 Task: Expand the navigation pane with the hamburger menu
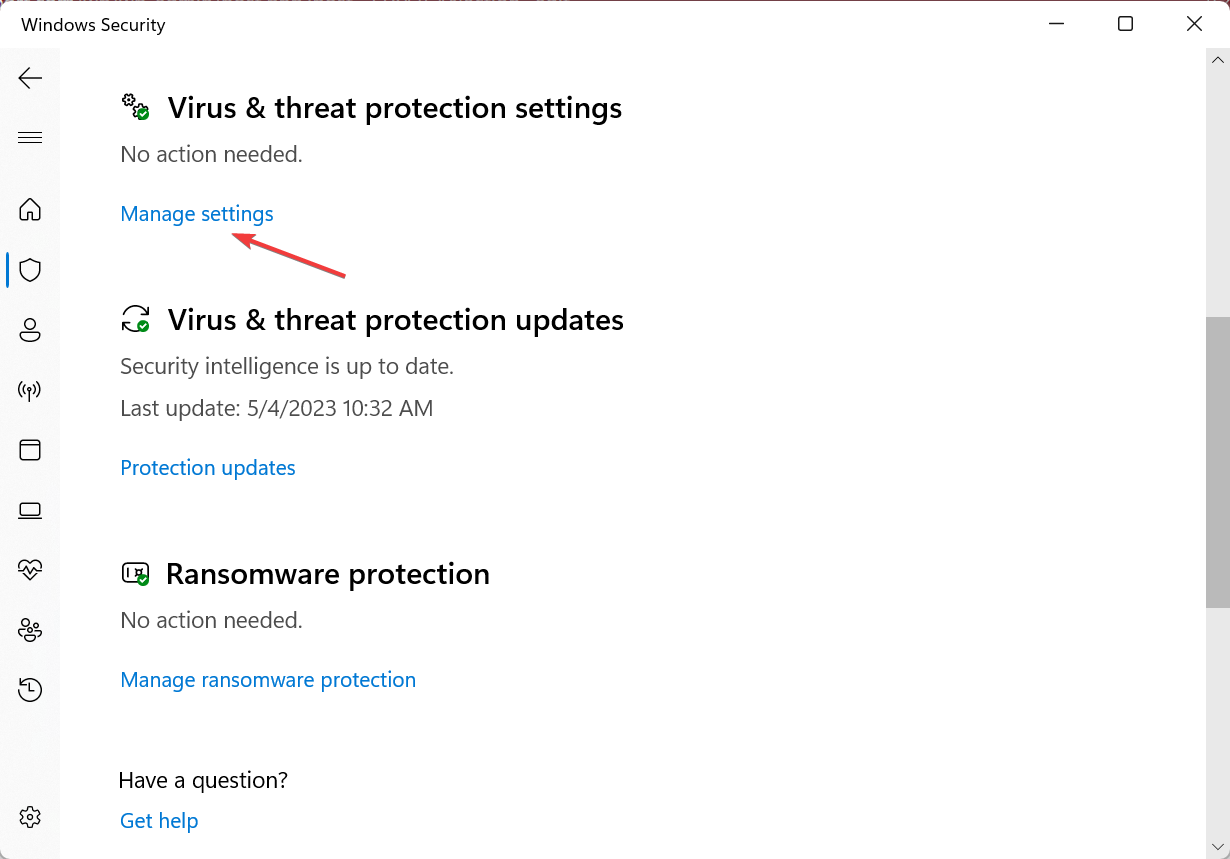[30, 137]
